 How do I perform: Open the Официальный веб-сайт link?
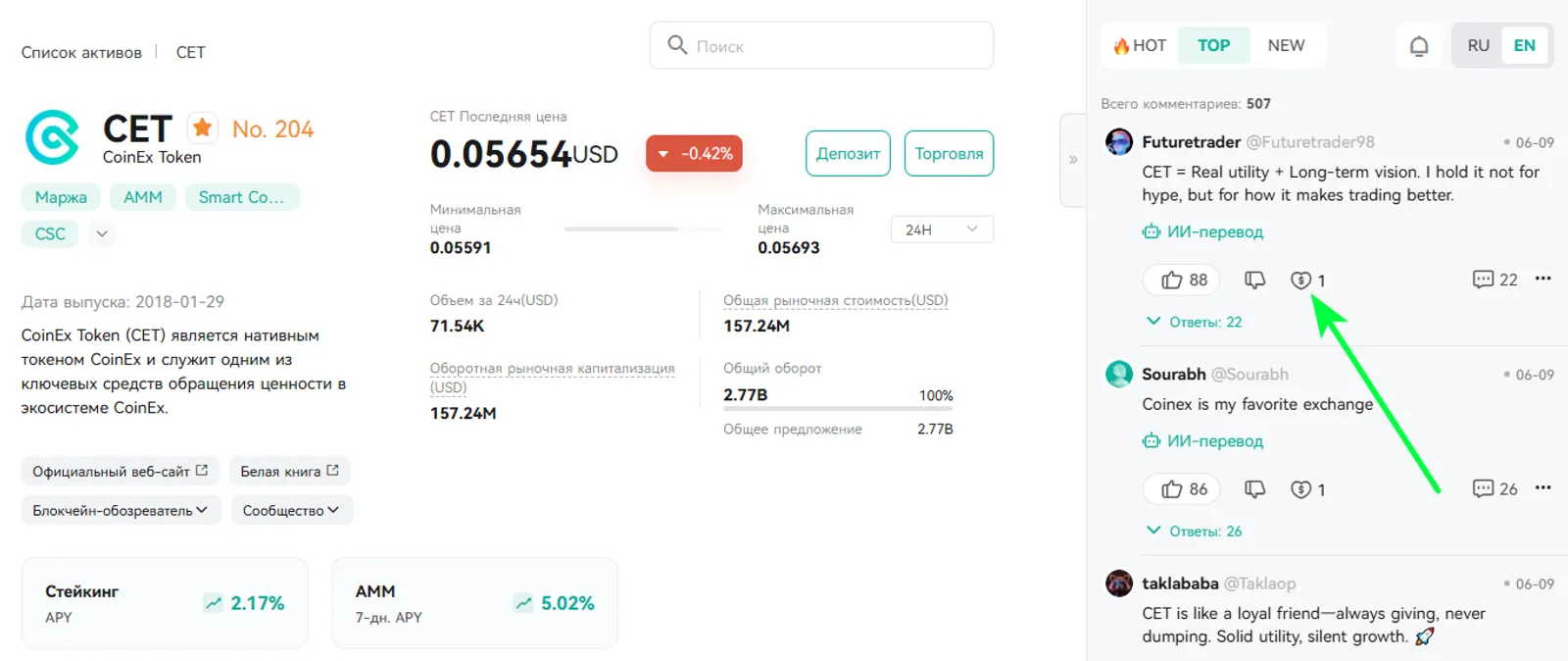[x=121, y=471]
